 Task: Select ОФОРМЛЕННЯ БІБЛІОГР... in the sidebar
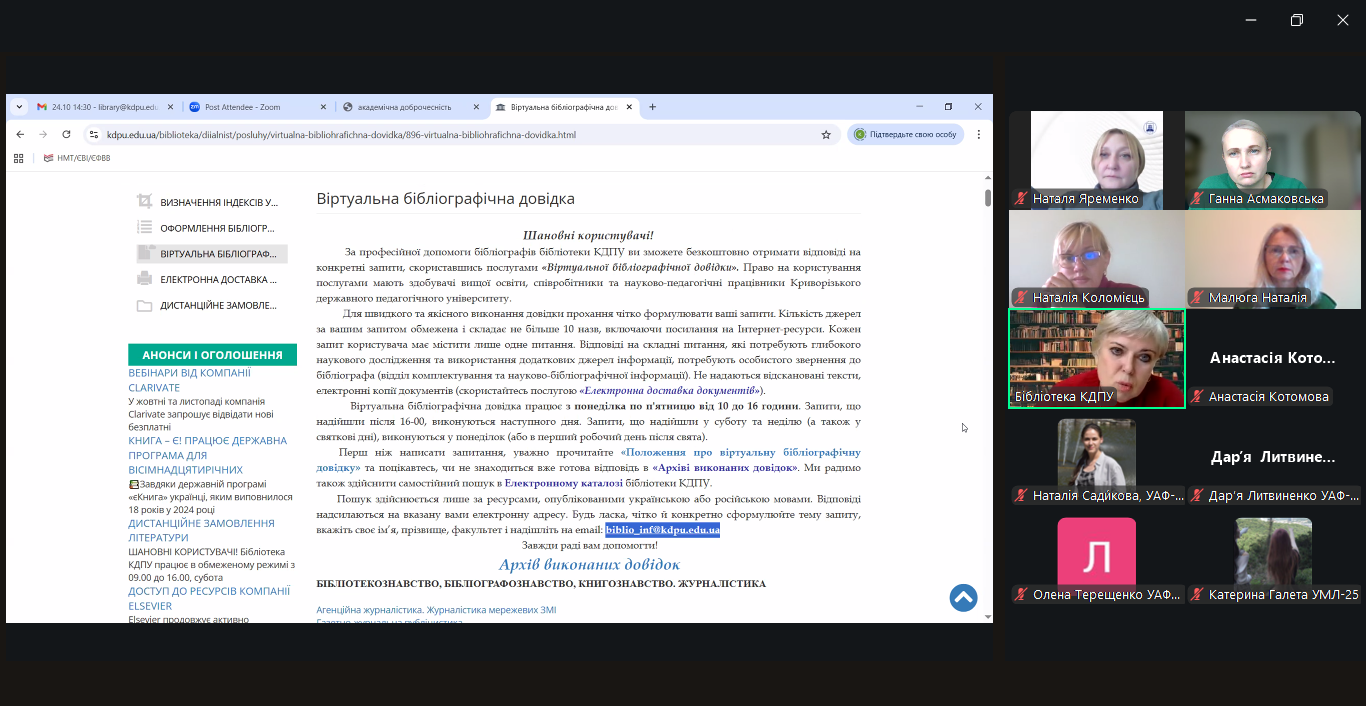pos(217,228)
